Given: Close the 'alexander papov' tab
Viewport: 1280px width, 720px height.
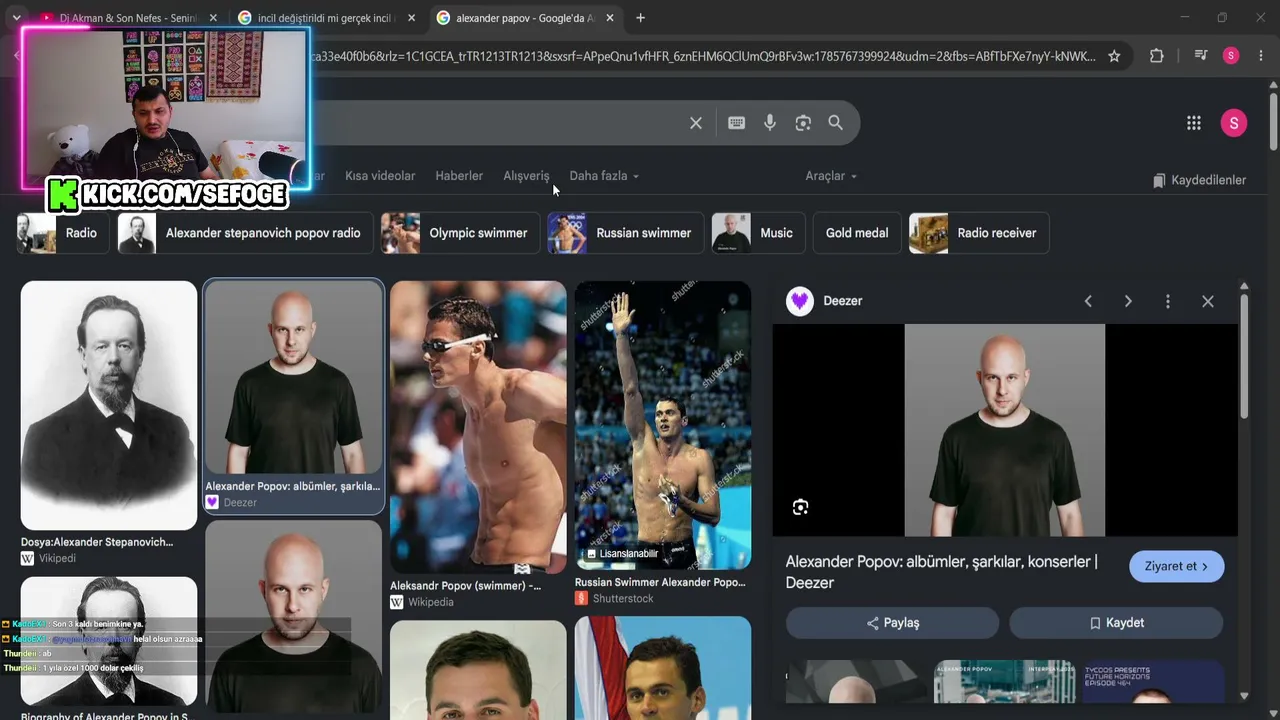Looking at the screenshot, I should point(610,18).
